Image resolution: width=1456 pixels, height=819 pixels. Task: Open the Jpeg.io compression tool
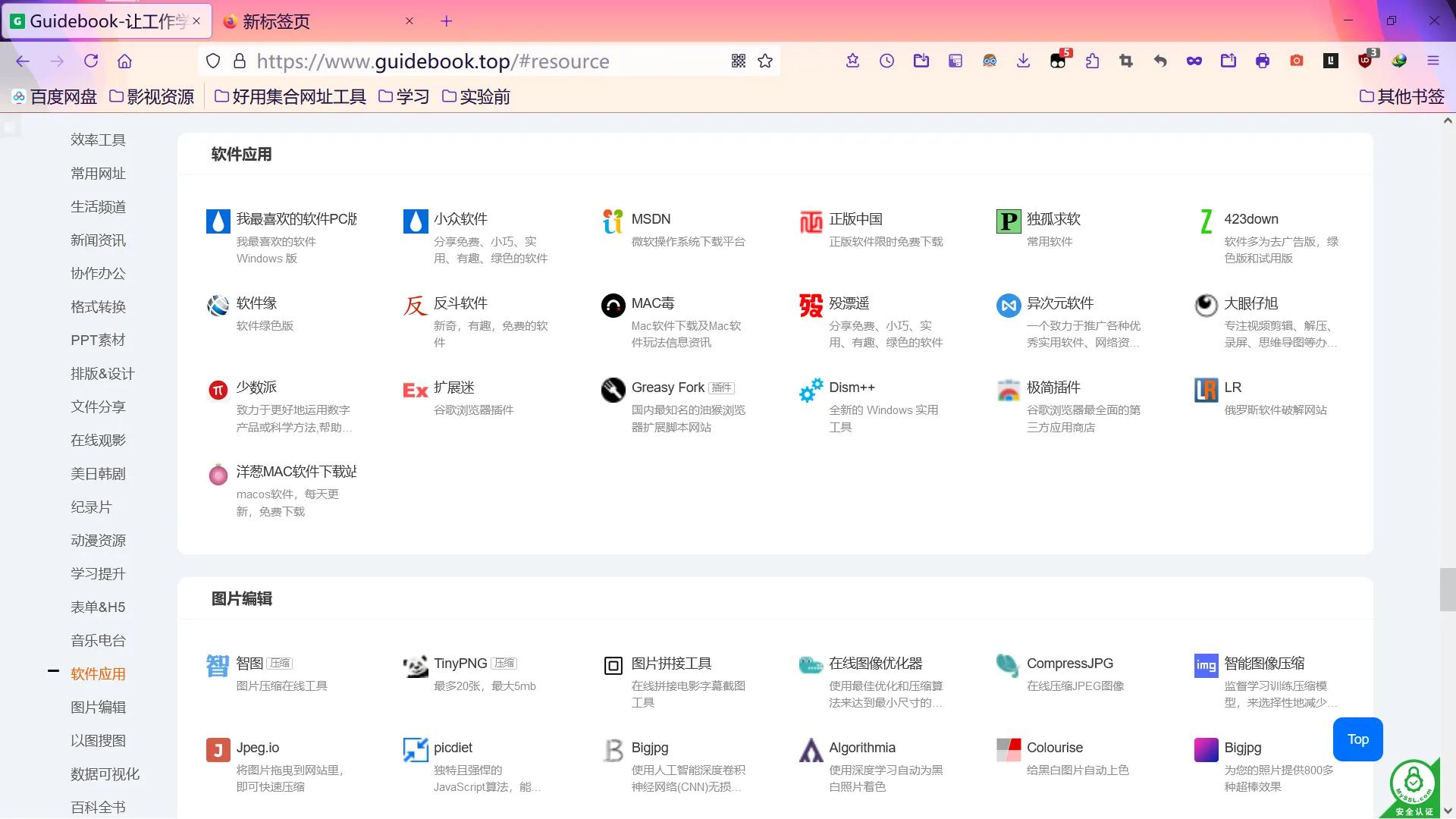pos(258,747)
